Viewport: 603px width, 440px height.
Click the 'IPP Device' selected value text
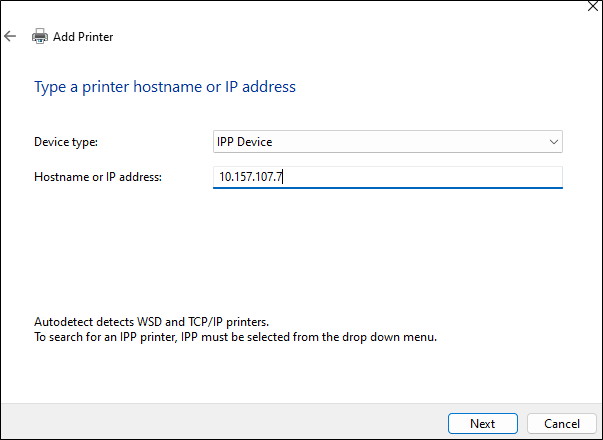(x=244, y=142)
